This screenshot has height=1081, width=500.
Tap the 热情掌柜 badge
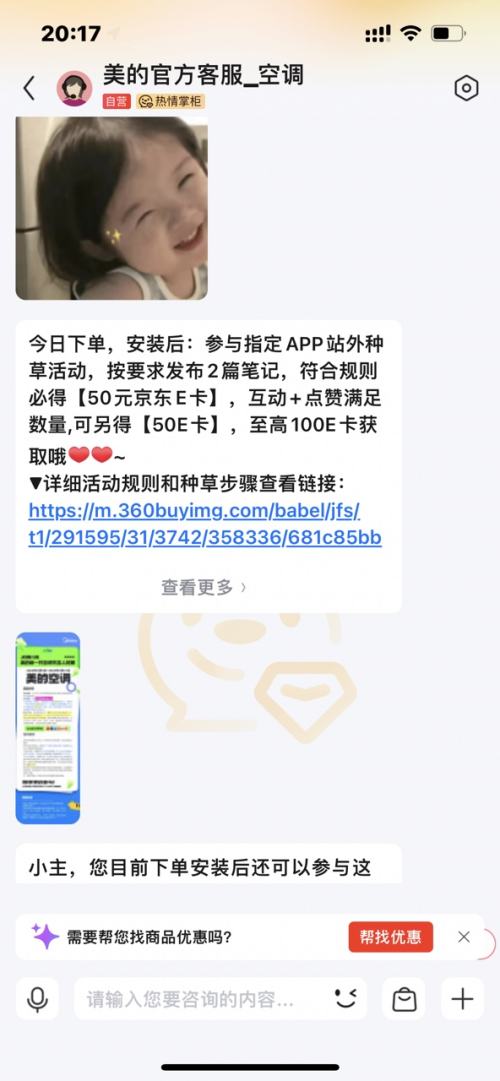pos(170,101)
